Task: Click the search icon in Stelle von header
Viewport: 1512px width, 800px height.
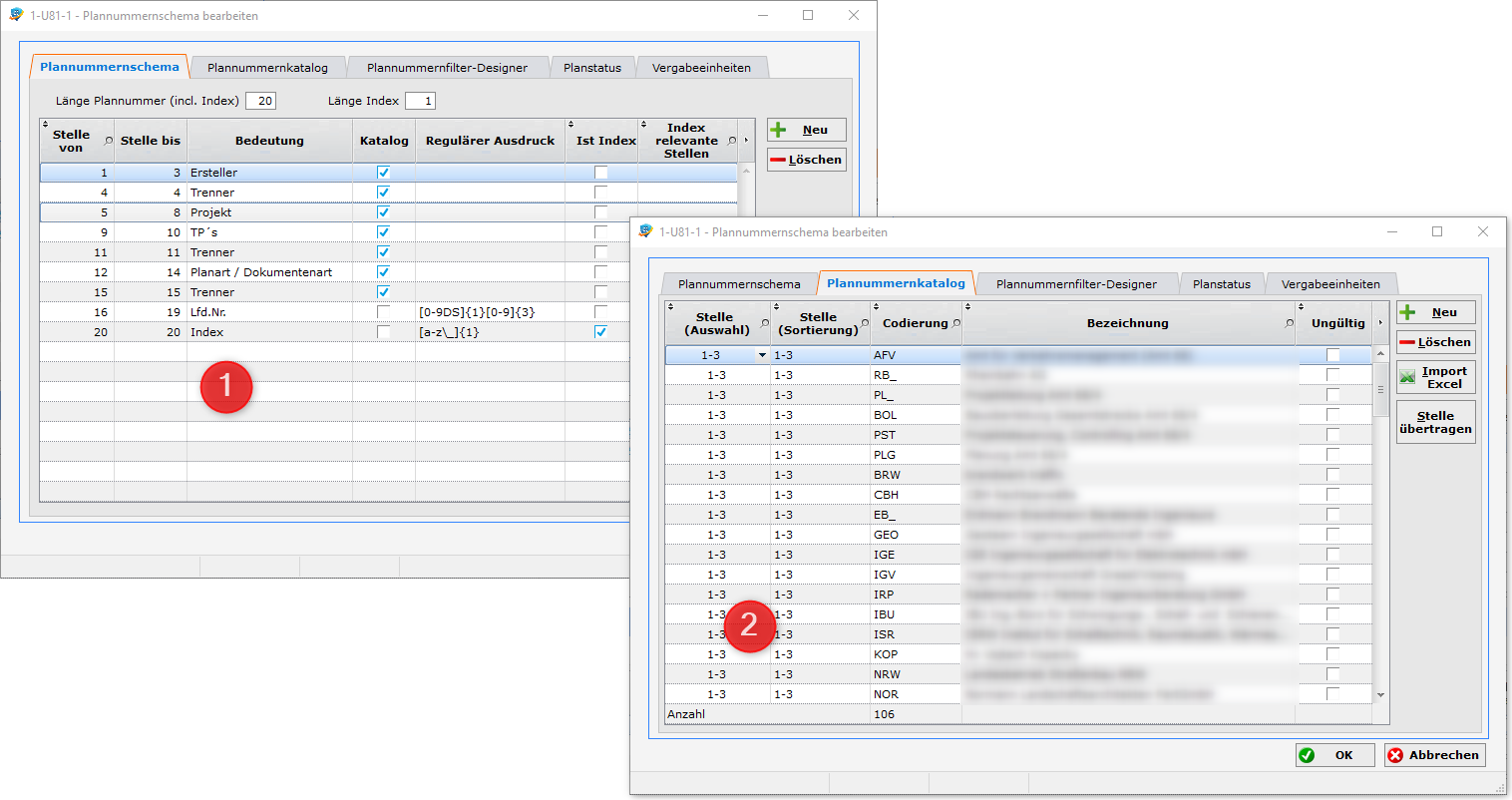Action: 109,141
